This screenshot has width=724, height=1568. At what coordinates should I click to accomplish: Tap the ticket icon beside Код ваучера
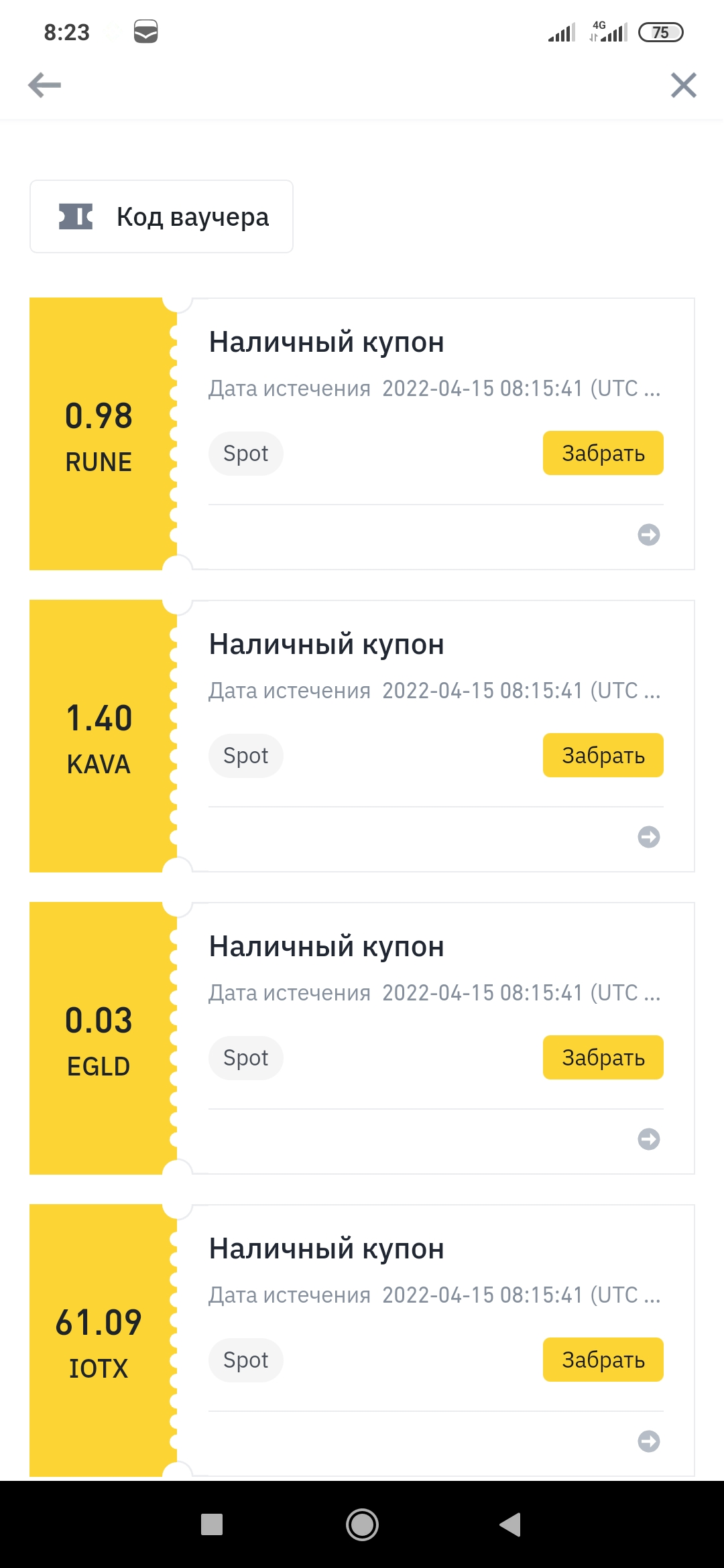(x=76, y=216)
